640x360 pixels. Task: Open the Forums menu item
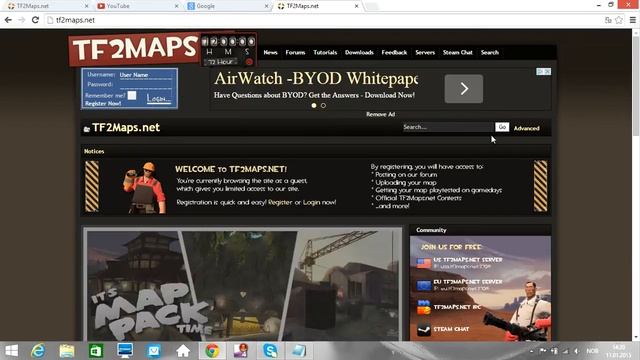[x=295, y=52]
